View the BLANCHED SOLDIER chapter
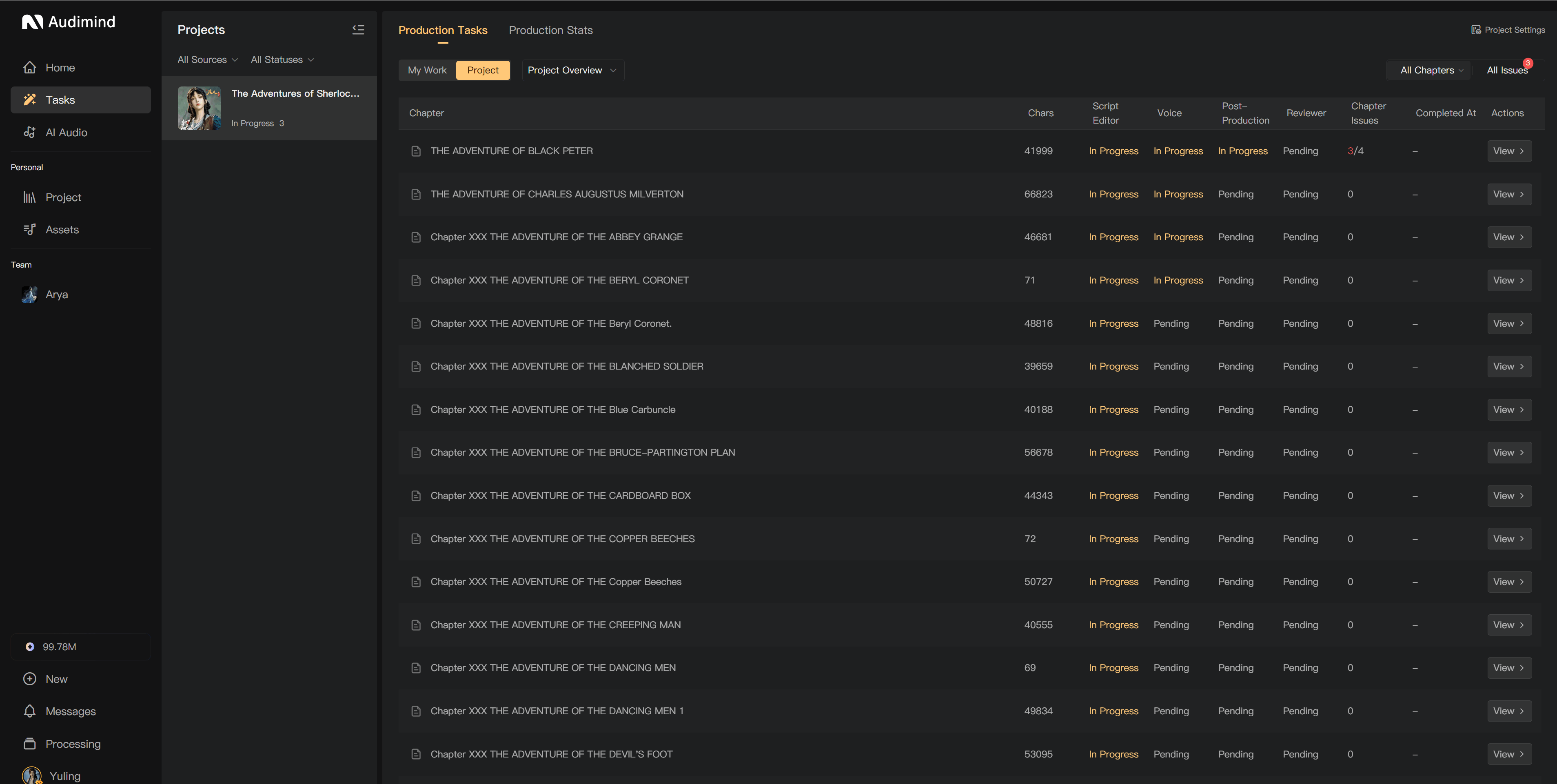 pyautogui.click(x=1508, y=366)
